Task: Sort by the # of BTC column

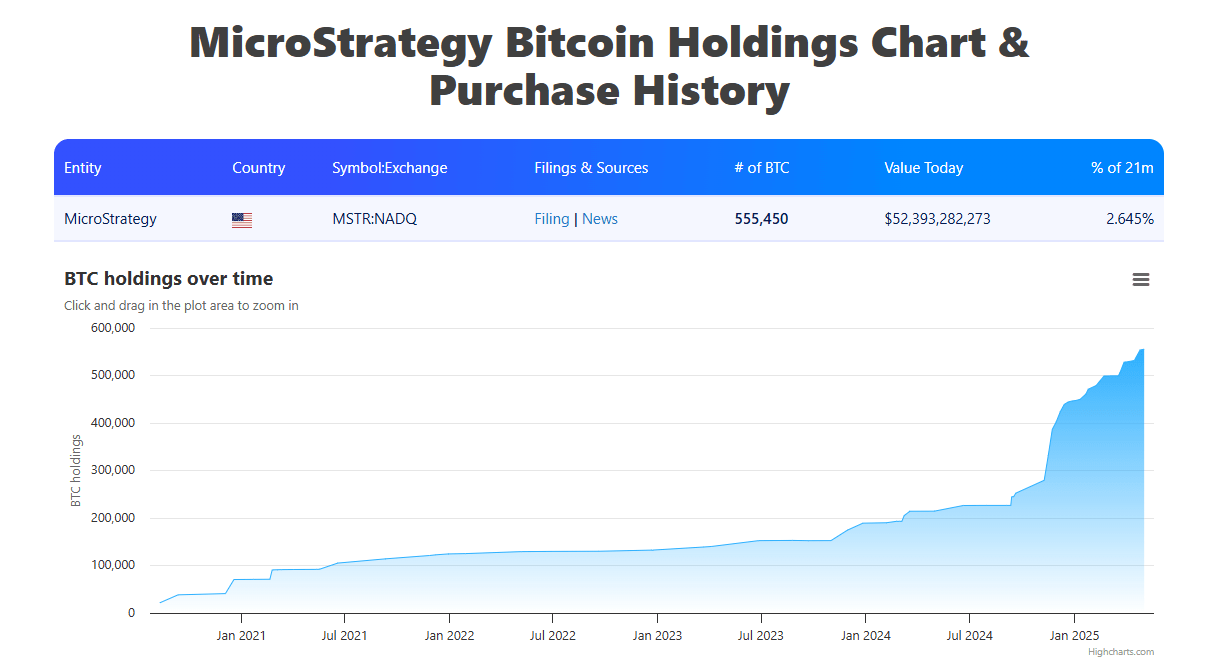Action: point(763,168)
